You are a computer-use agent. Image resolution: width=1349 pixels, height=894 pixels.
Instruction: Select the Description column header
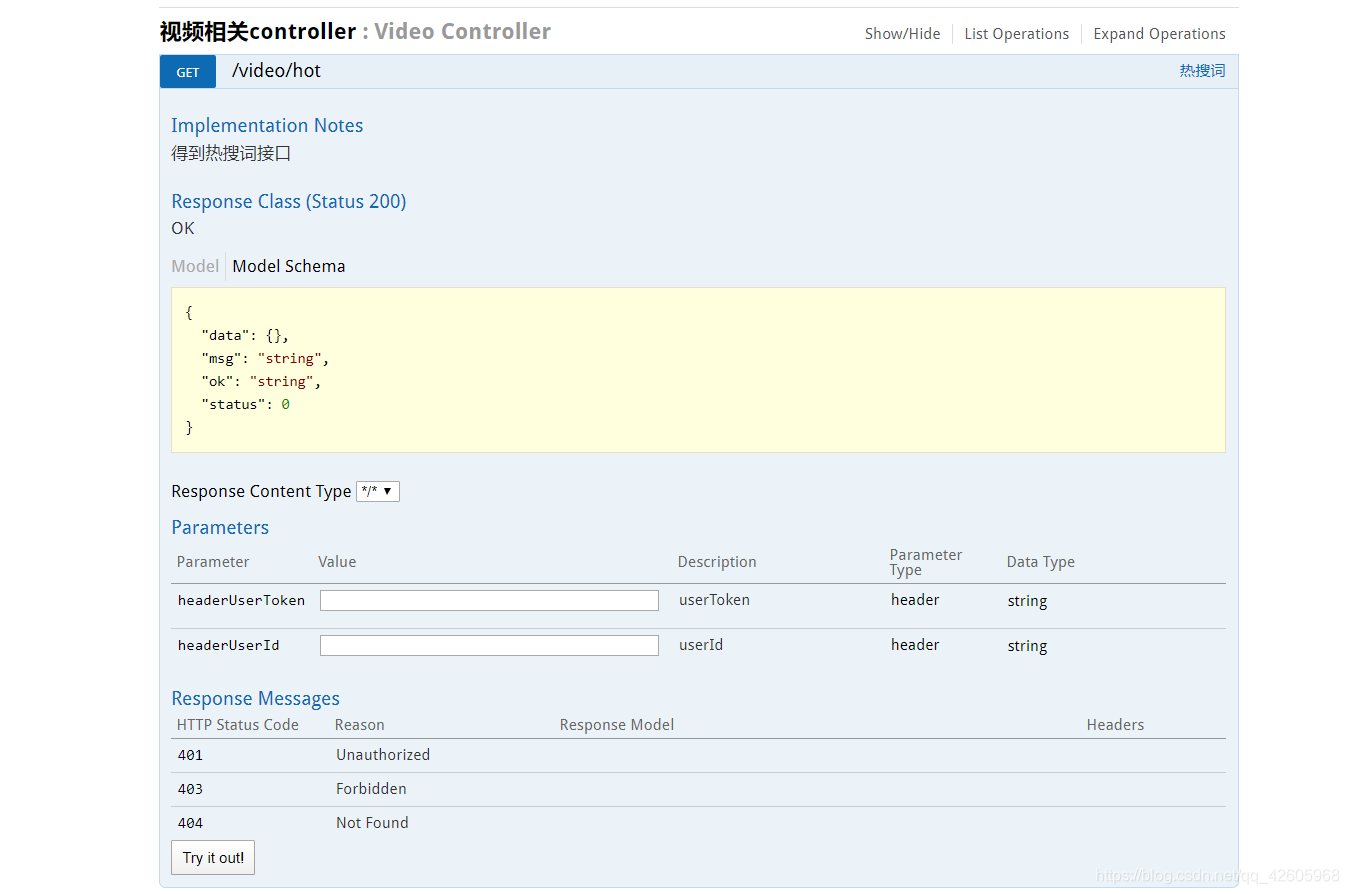pyautogui.click(x=717, y=562)
